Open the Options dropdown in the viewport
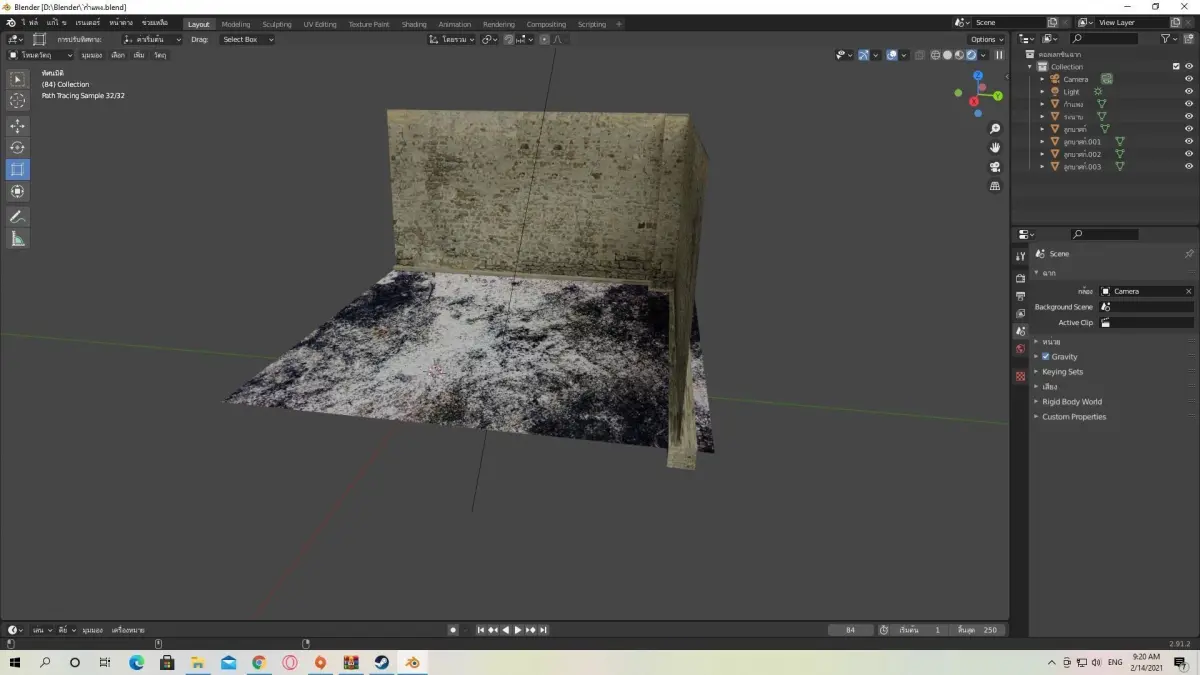 [x=986, y=39]
